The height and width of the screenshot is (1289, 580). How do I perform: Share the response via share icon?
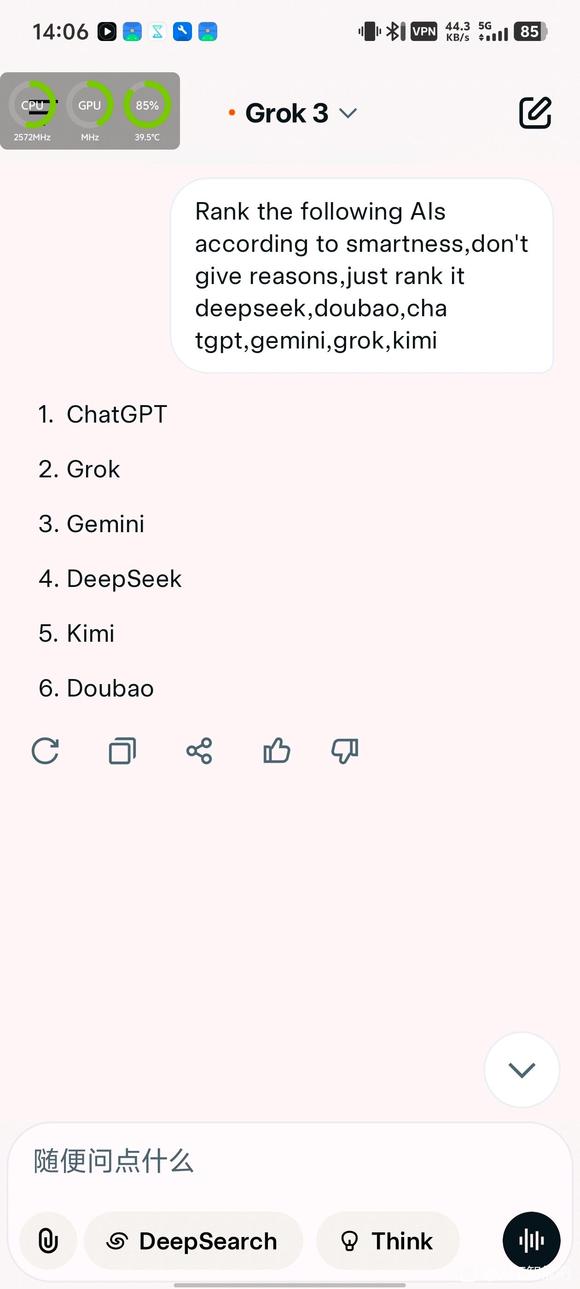199,751
